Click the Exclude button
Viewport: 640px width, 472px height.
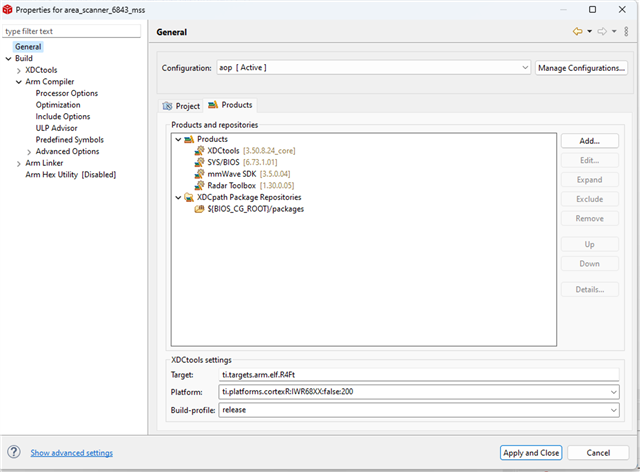click(x=590, y=199)
